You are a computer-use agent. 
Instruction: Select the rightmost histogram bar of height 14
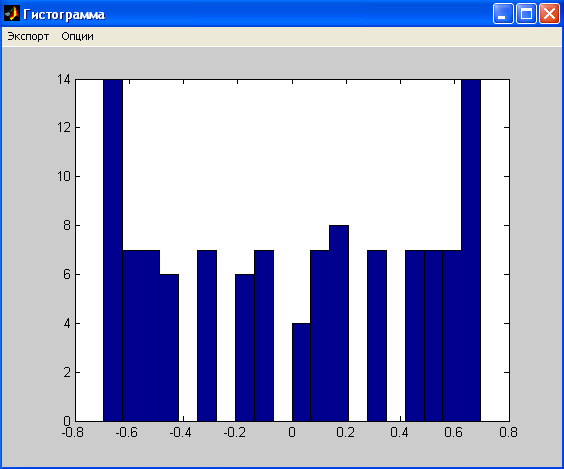(471, 250)
